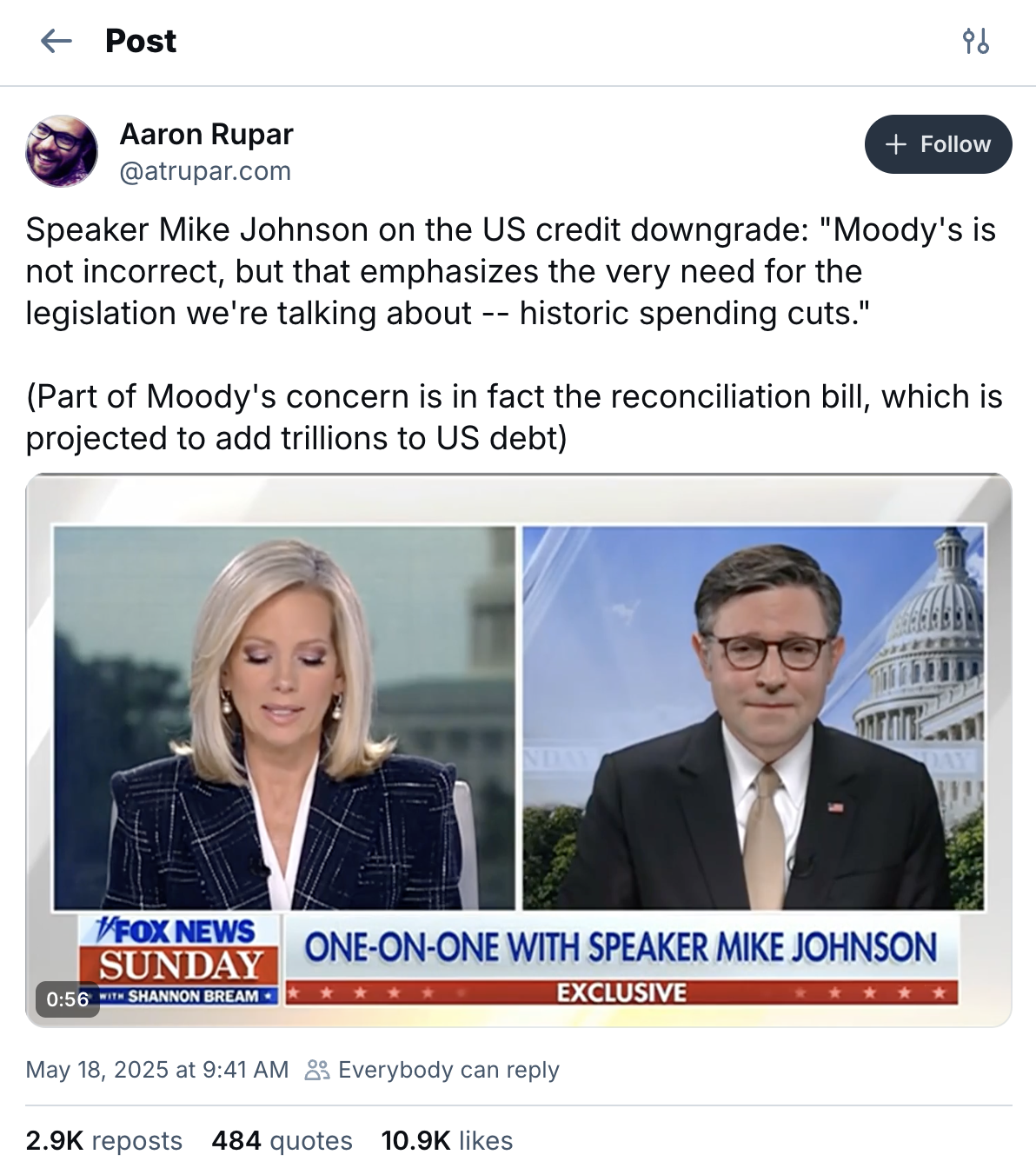Image resolution: width=1036 pixels, height=1168 pixels.
Task: Click the One-on-One with Speaker chyron
Action: (621, 947)
